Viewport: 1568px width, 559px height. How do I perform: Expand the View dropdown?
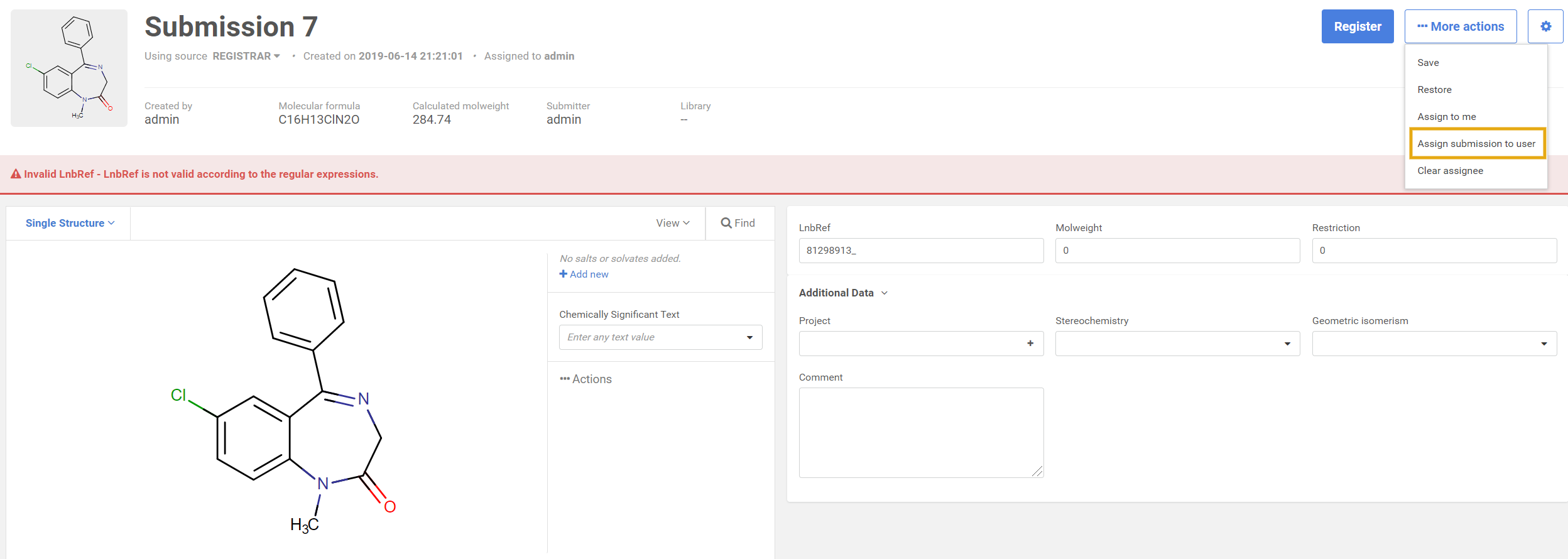point(673,223)
